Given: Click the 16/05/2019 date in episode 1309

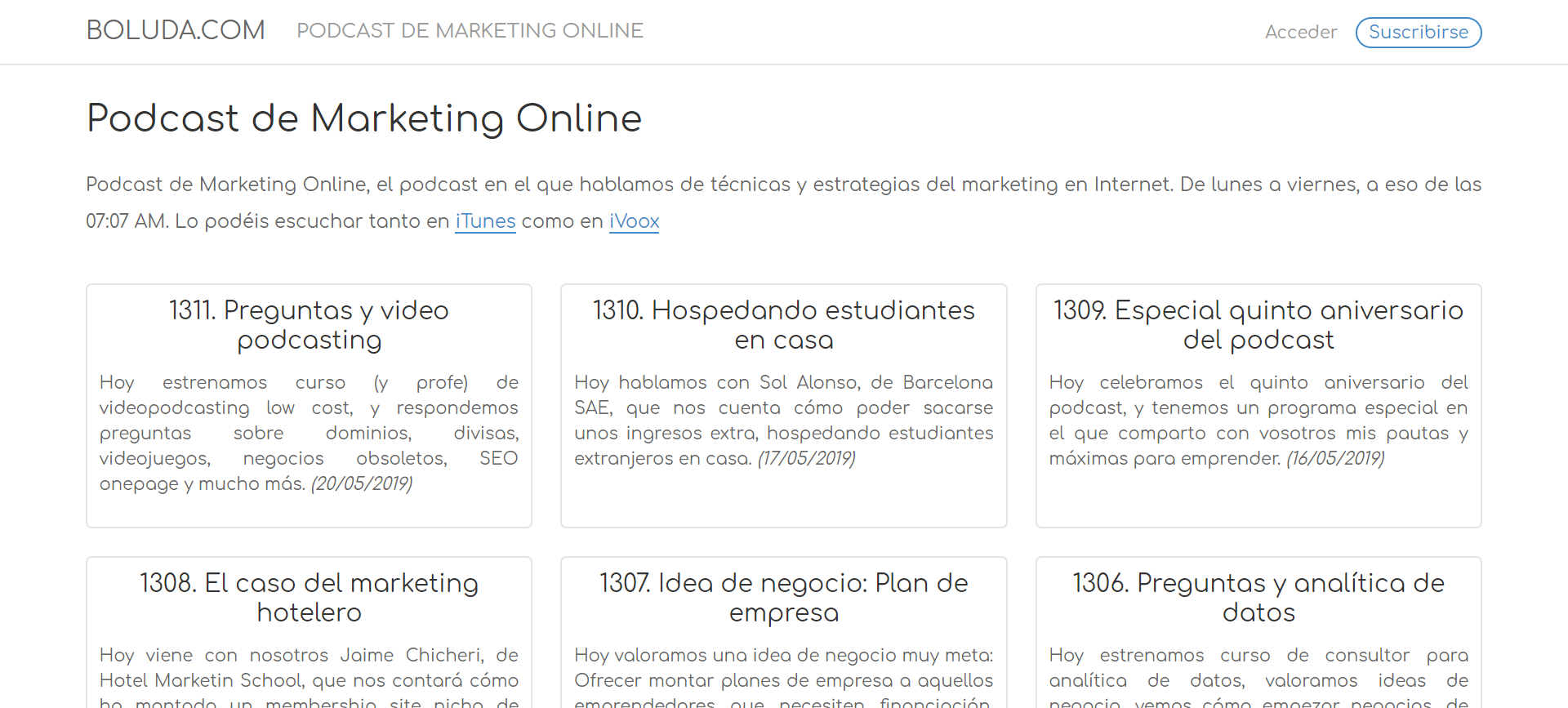Looking at the screenshot, I should pos(1335,458).
